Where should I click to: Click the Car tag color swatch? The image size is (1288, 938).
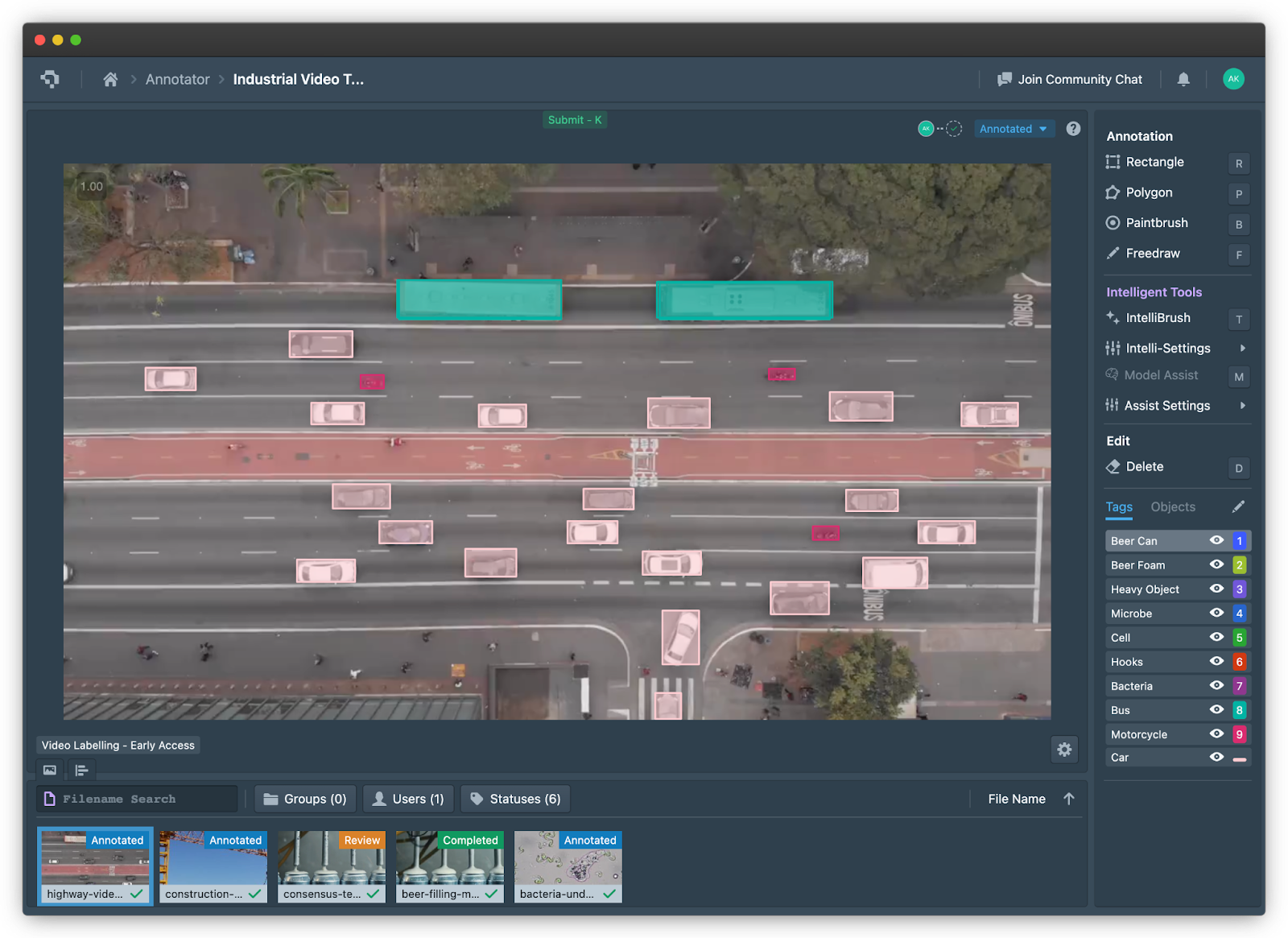click(1239, 757)
